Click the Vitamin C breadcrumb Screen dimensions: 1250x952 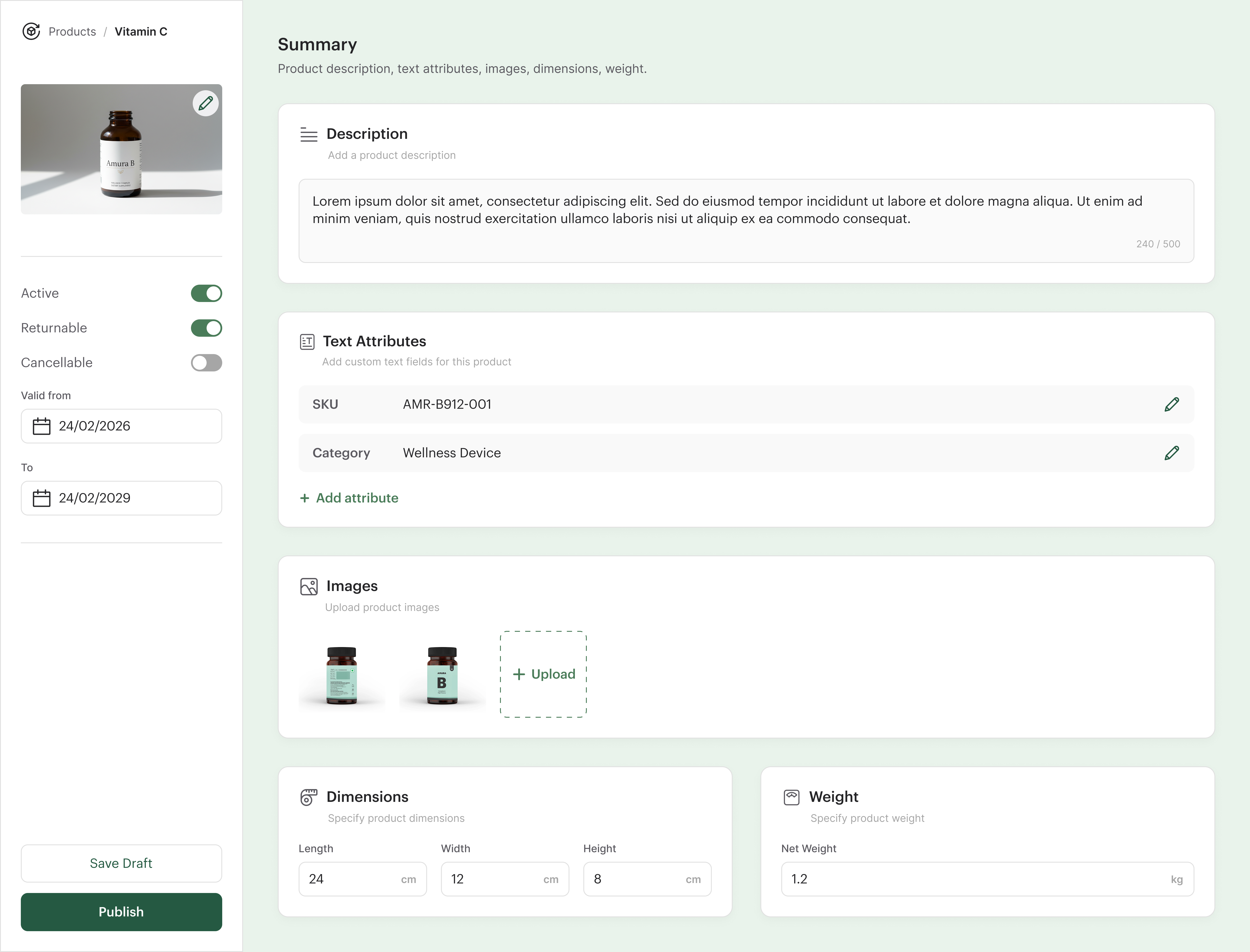141,32
